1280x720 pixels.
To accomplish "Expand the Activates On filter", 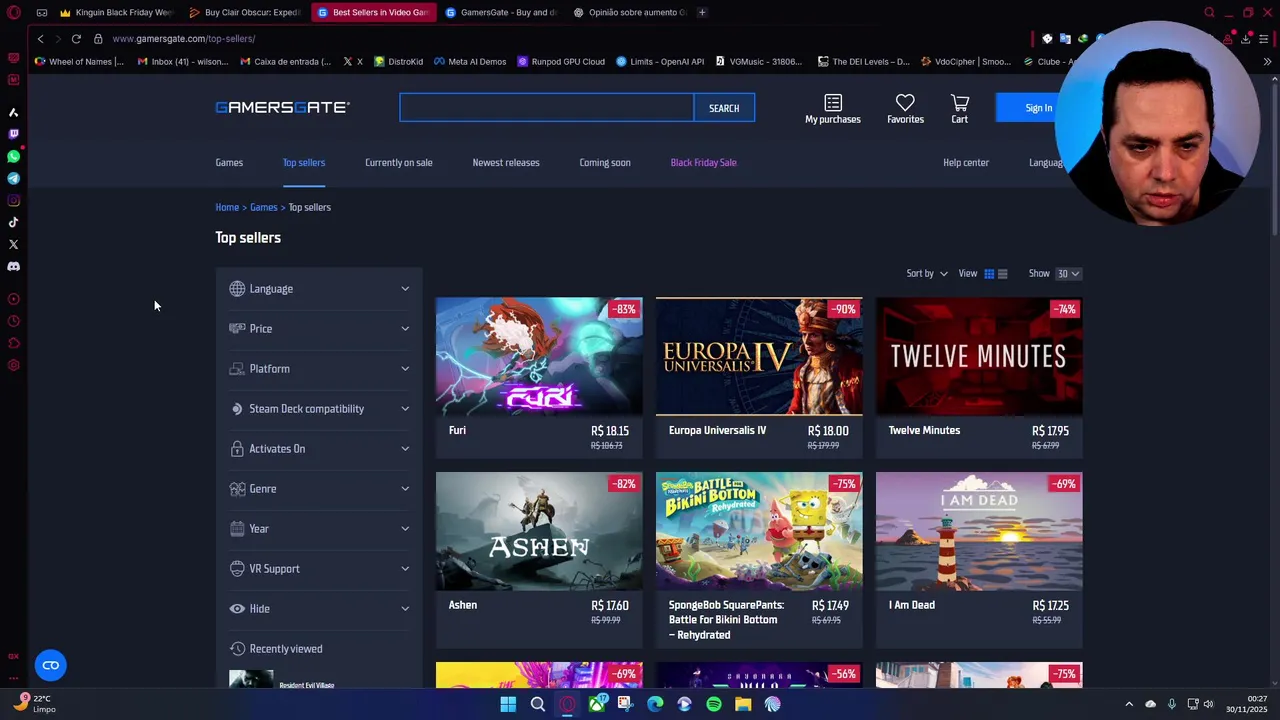I will (319, 449).
